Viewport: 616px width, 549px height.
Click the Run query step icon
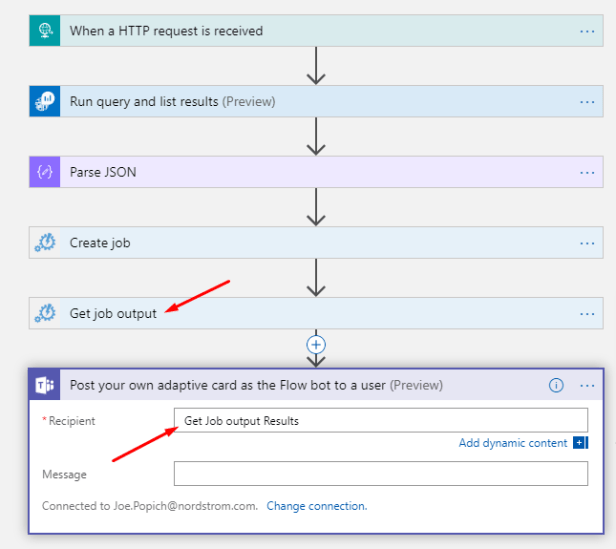[45, 101]
